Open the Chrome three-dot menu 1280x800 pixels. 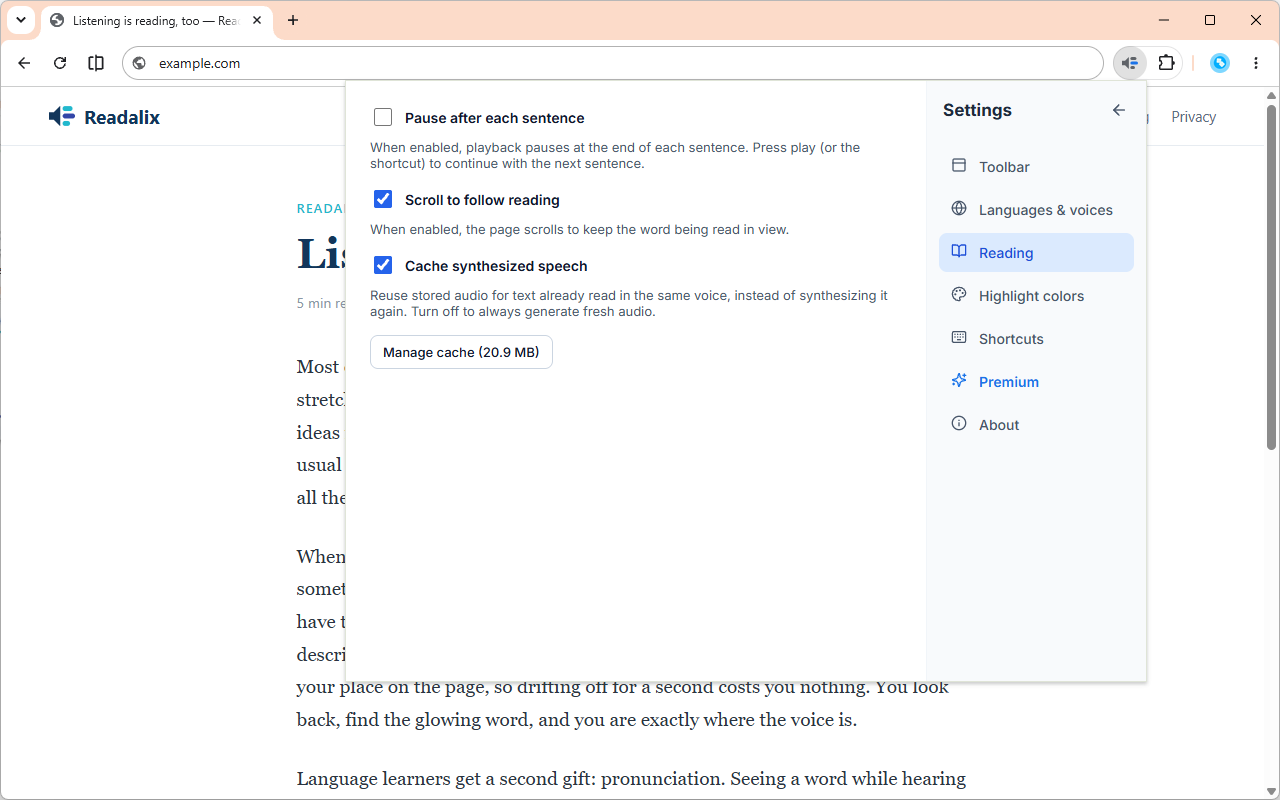click(1256, 63)
